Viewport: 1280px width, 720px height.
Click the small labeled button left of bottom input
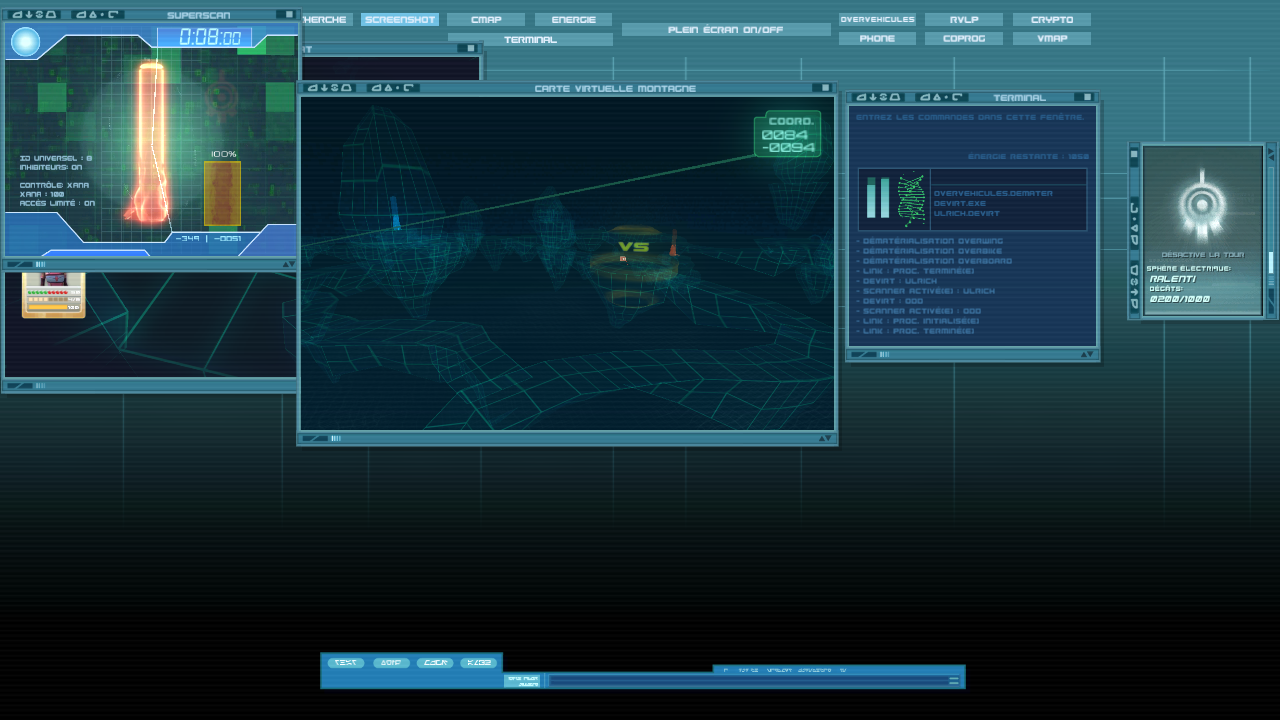[523, 681]
